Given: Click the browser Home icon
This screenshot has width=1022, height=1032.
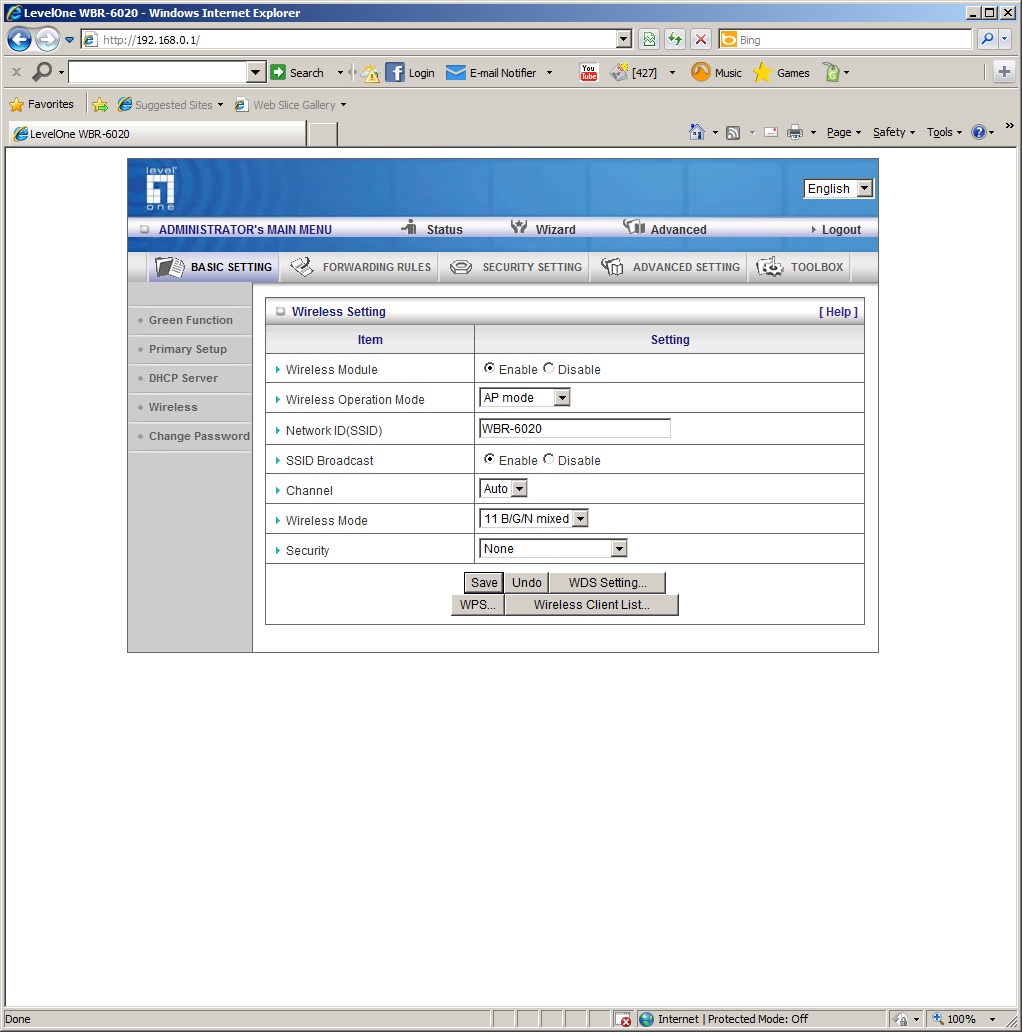Looking at the screenshot, I should [x=696, y=132].
